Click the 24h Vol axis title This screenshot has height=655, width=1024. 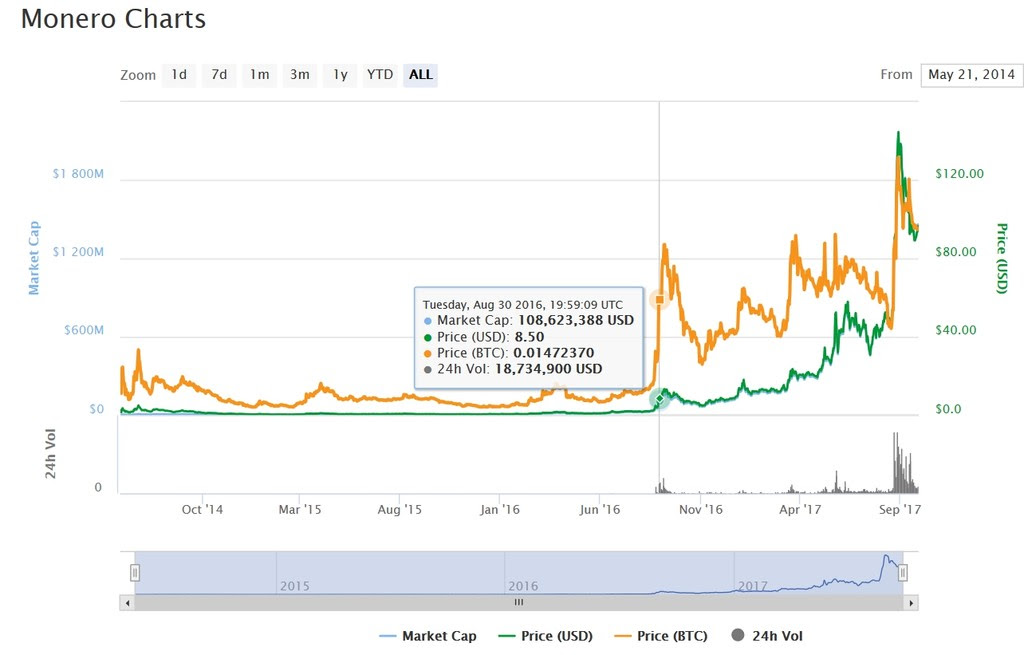pyautogui.click(x=50, y=454)
